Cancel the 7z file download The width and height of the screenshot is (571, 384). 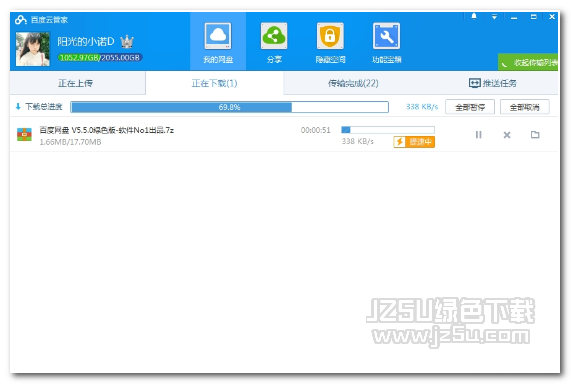click(507, 135)
